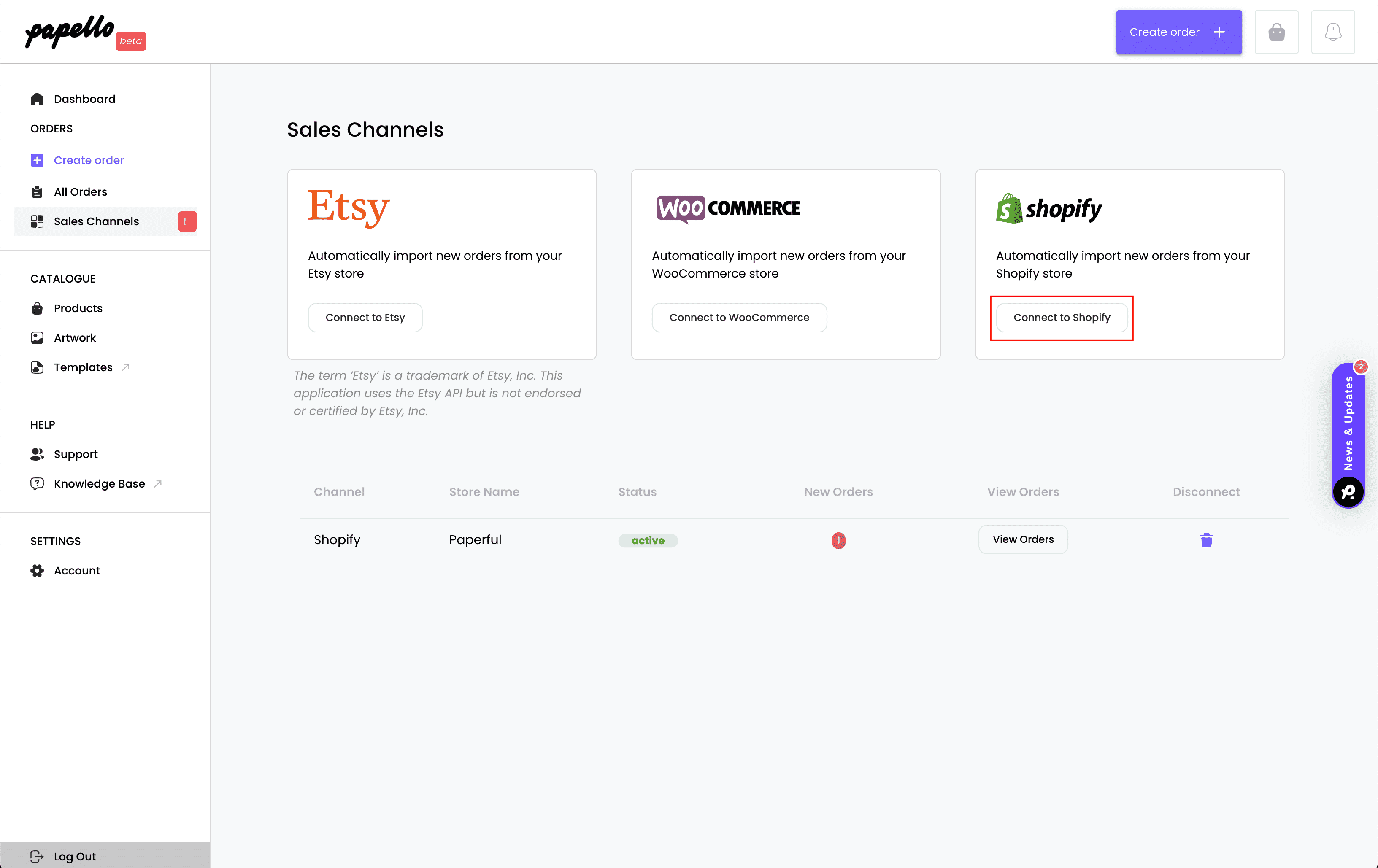This screenshot has height=868, width=1378.
Task: Click Connect to WooCommerce button
Action: point(739,318)
